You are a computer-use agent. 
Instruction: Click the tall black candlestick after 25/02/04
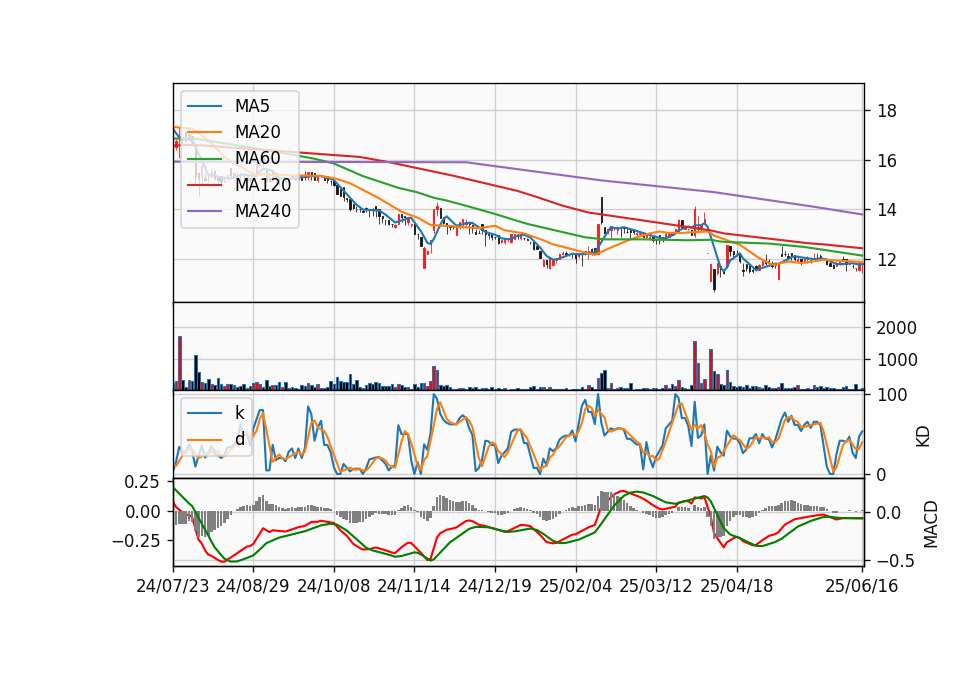[x=602, y=211]
